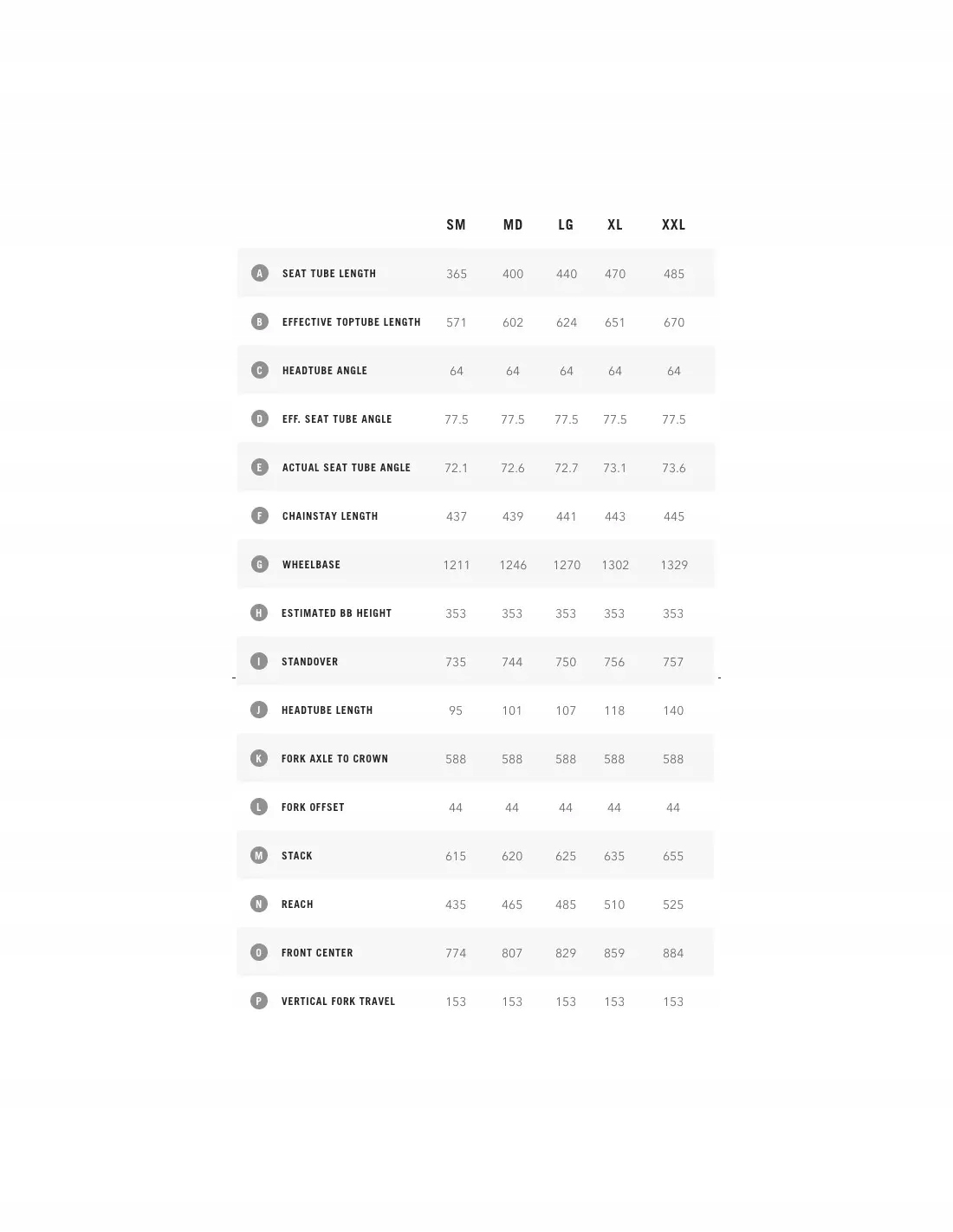Select the M badge beside Stack
This screenshot has height=1232, width=953.
pyautogui.click(x=259, y=855)
